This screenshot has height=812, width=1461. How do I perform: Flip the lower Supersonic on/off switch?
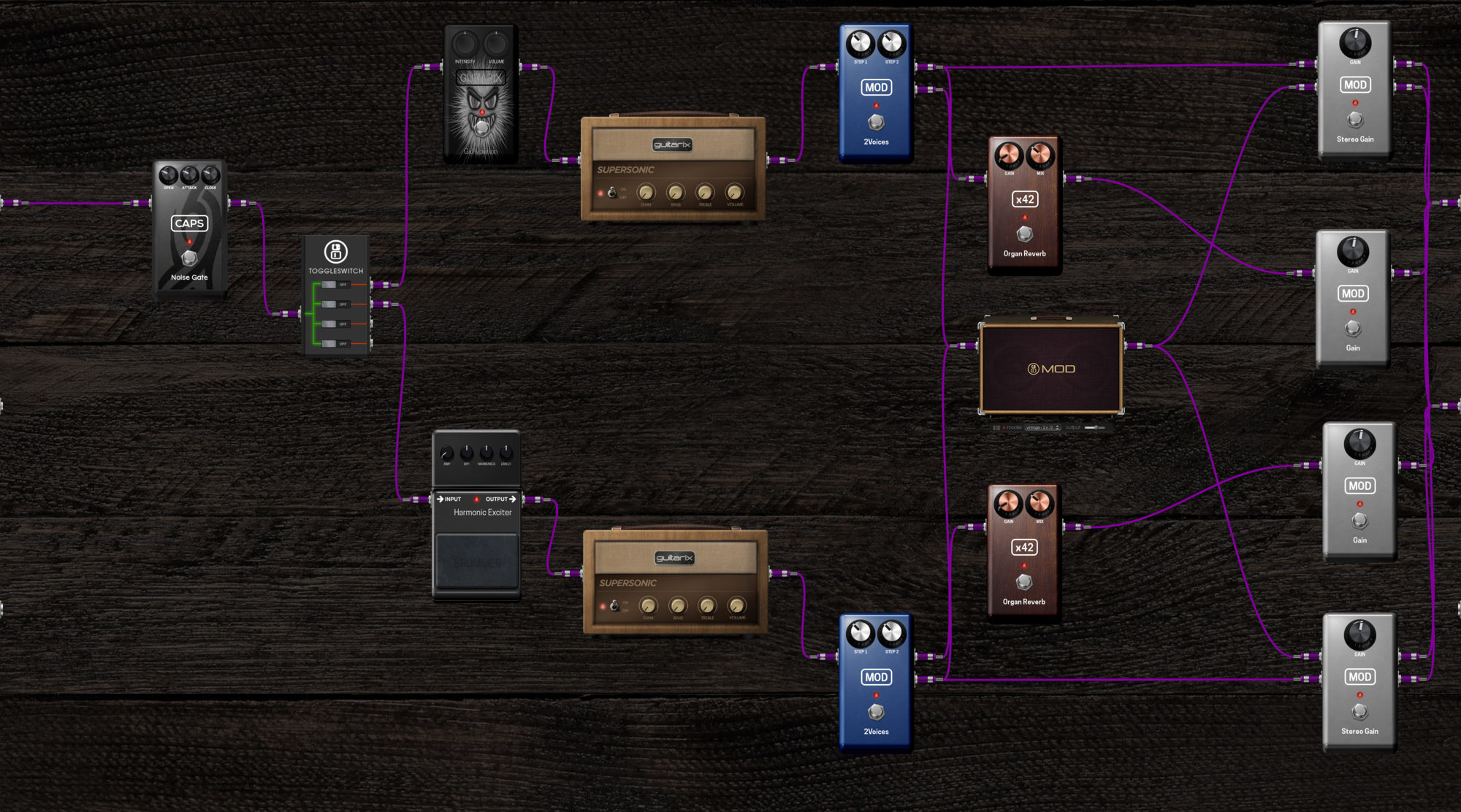pos(615,606)
